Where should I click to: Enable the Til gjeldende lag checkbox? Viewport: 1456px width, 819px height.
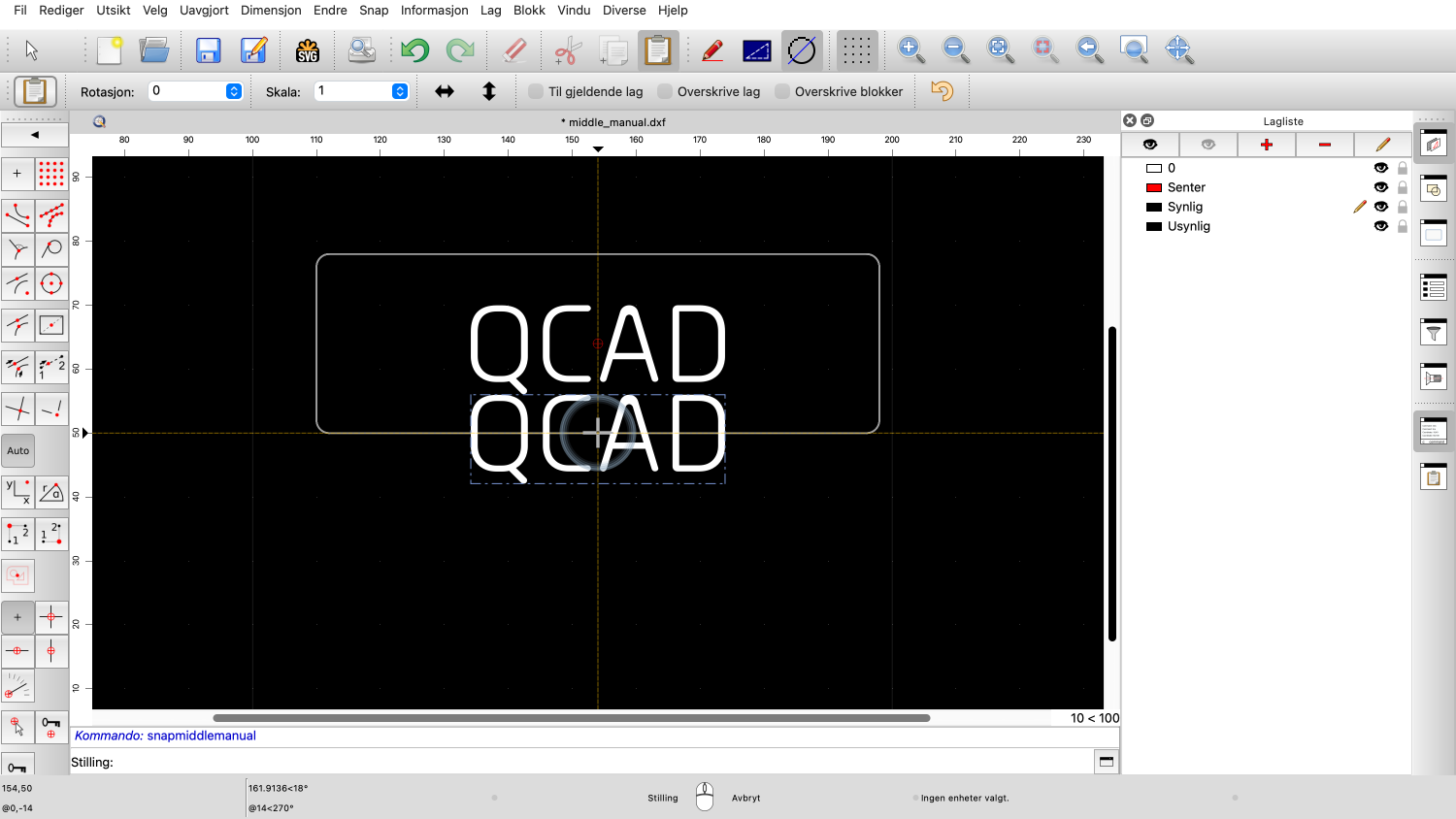pos(536,91)
